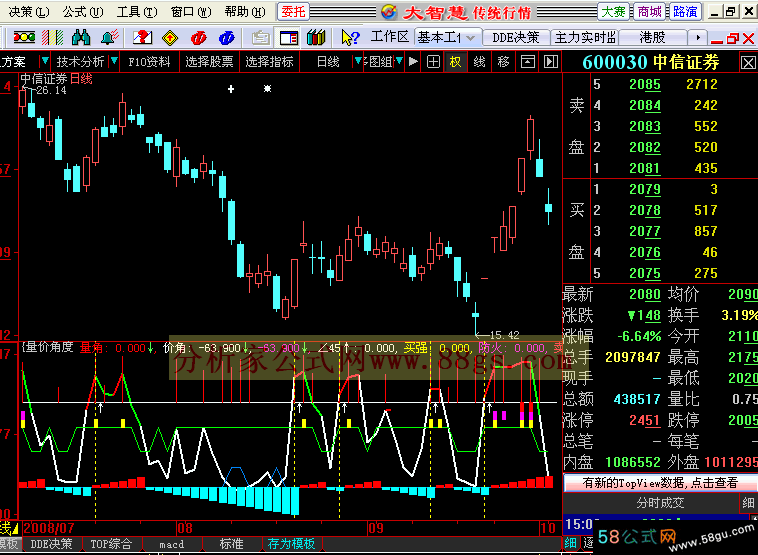Switch to the DDE决策 workspace tab
The image size is (758, 555).
pos(516,37)
